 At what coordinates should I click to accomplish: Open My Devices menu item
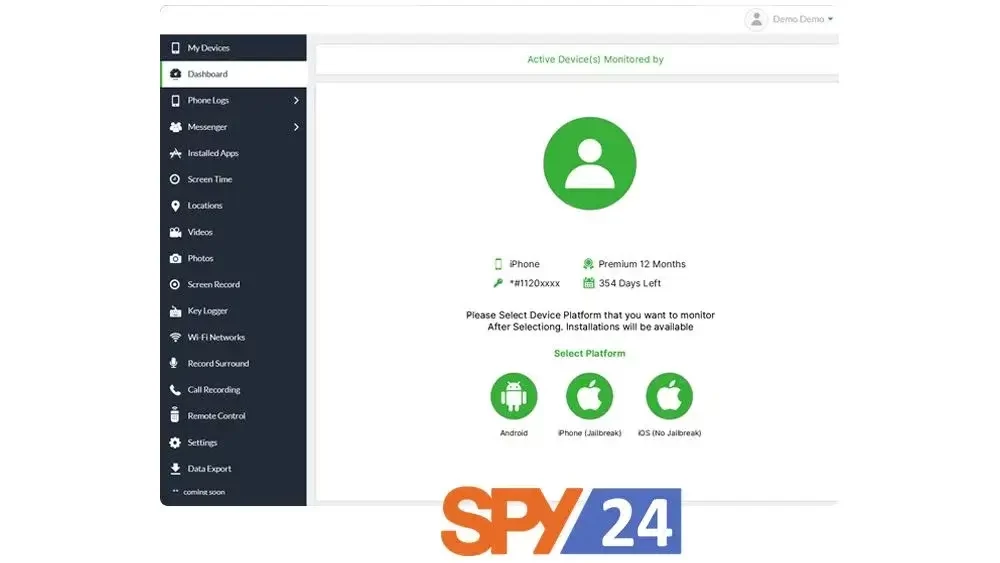coord(233,48)
